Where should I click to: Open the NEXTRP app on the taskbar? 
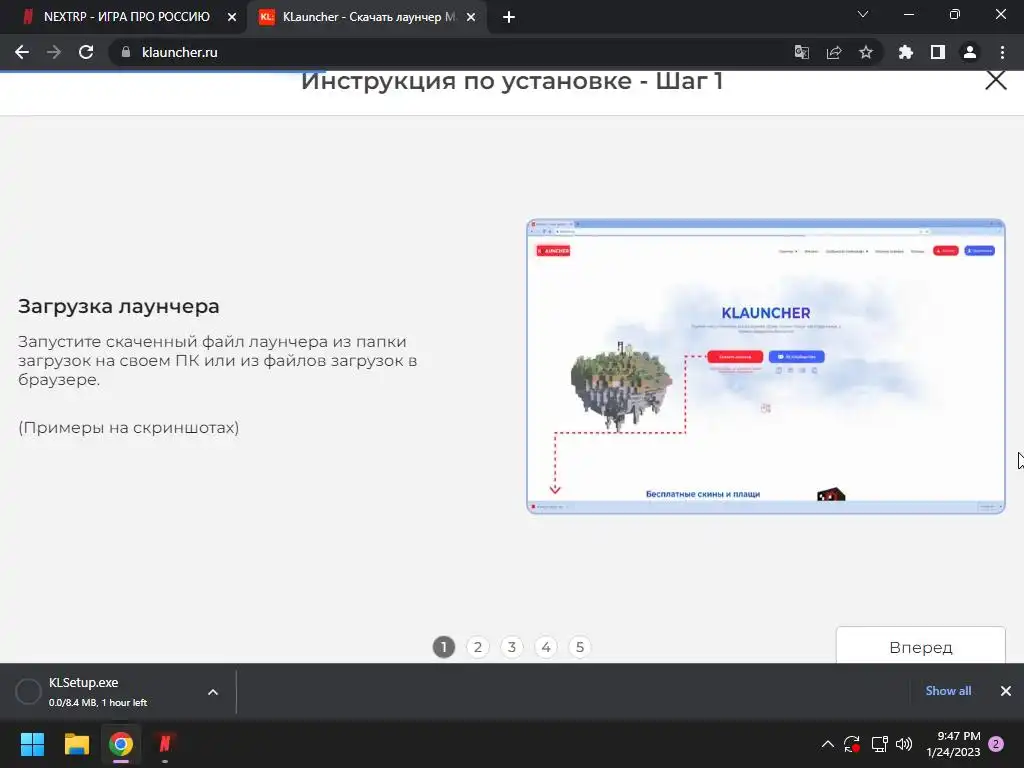(165, 744)
